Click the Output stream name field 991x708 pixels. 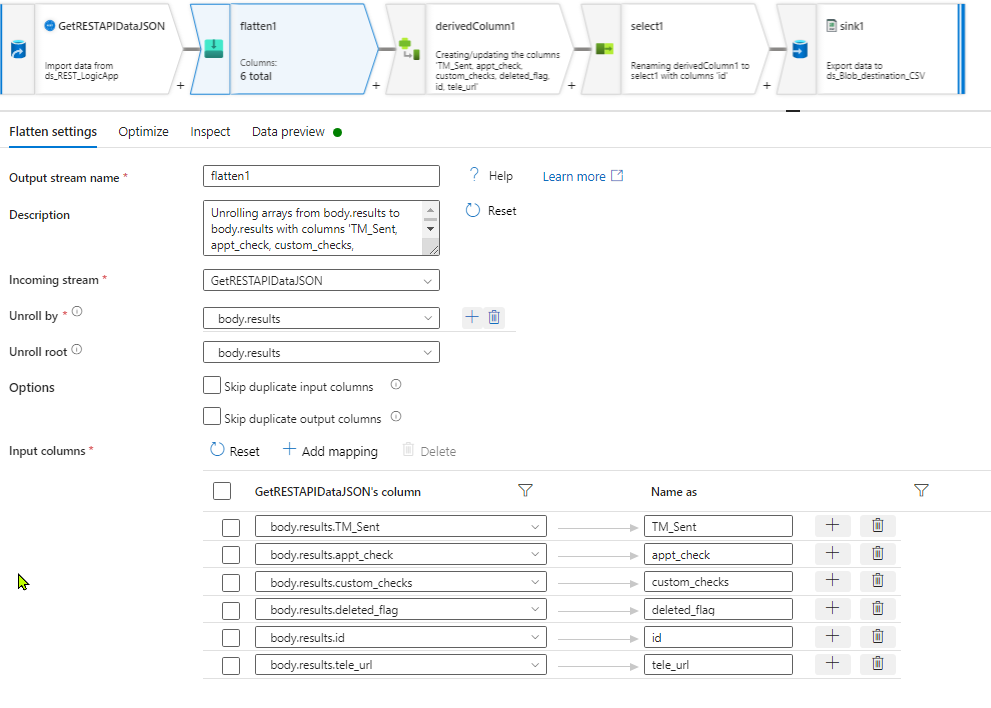coord(321,177)
